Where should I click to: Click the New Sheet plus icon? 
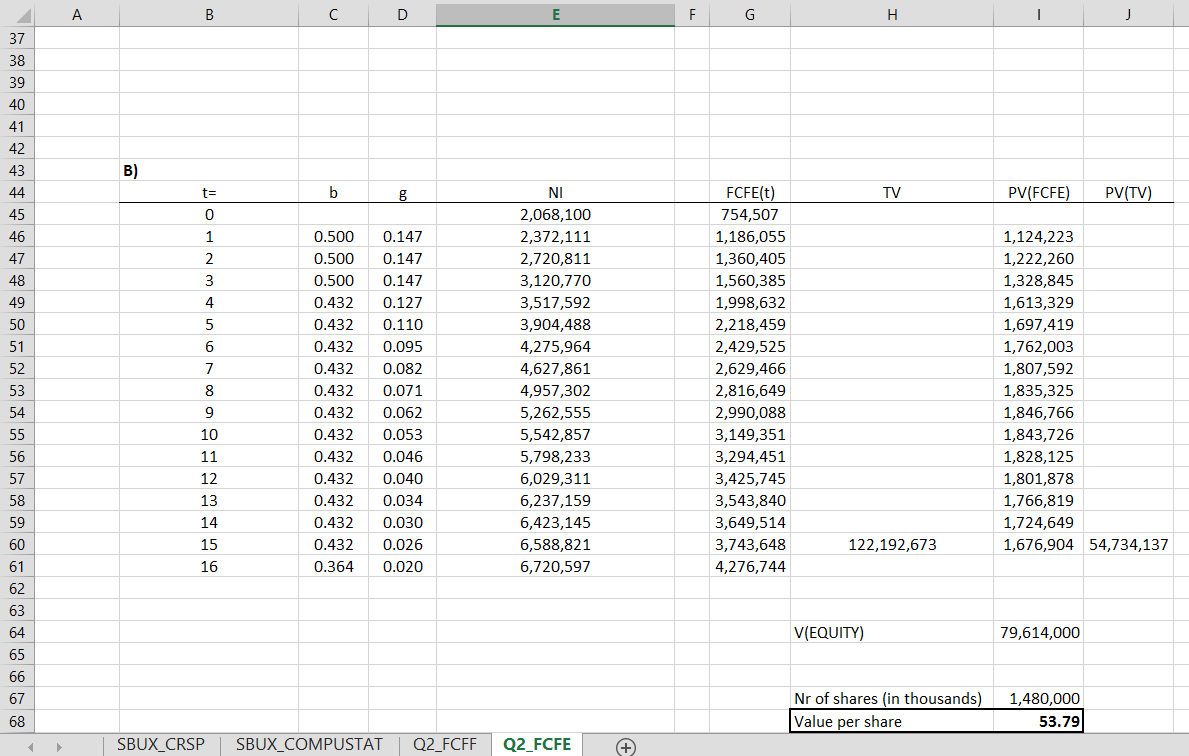point(626,745)
